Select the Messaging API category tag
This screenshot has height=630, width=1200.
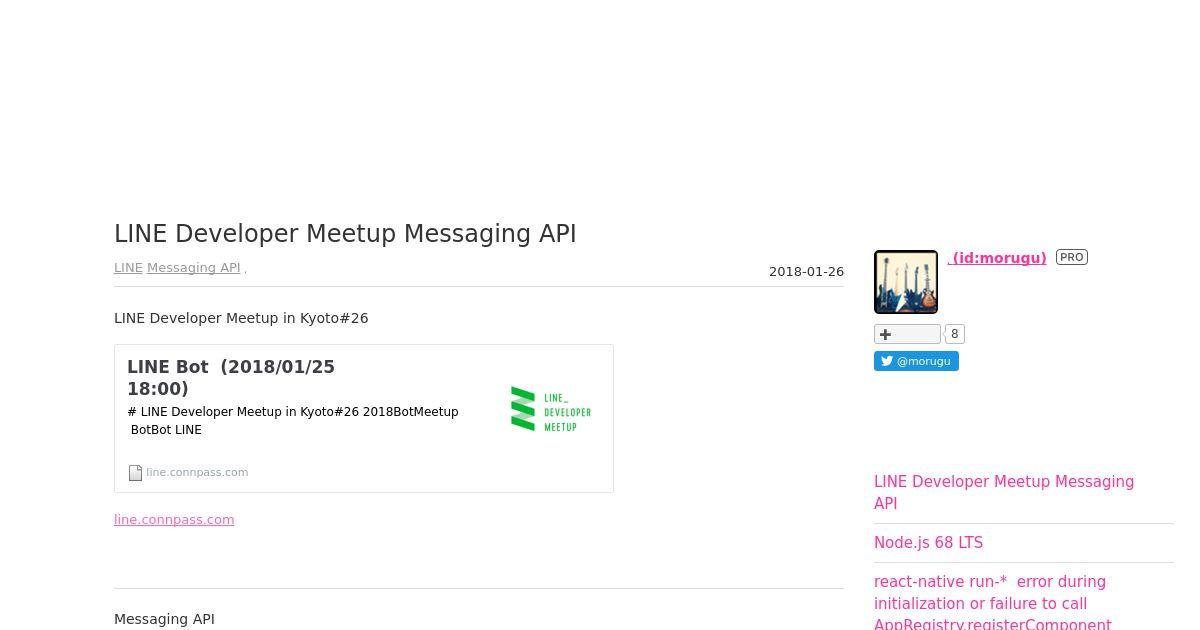coord(194,268)
